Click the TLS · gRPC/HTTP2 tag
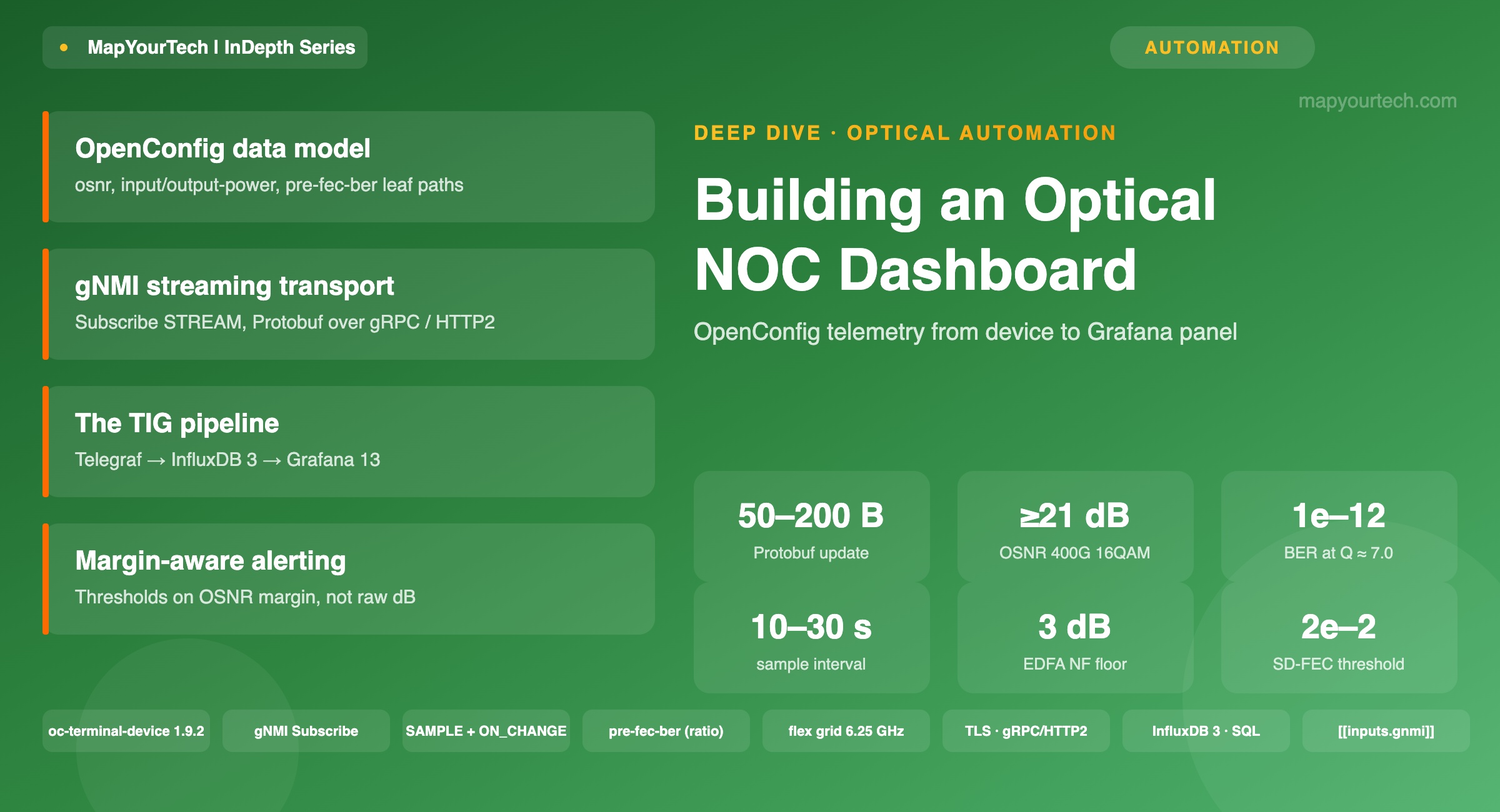 pos(1026,731)
